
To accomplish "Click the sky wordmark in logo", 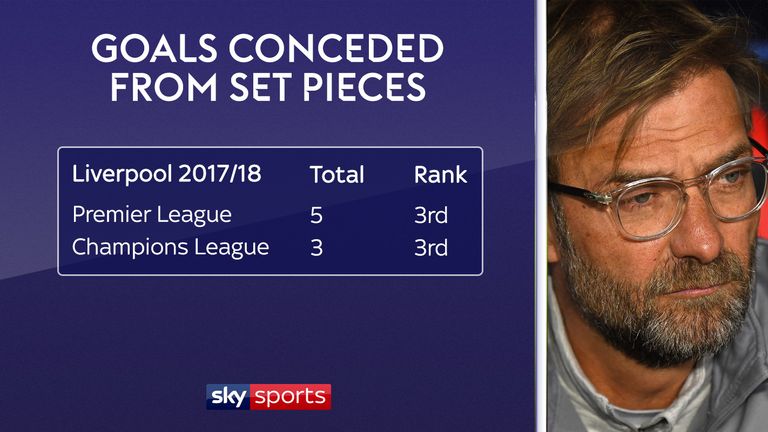I will click(x=228, y=396).
